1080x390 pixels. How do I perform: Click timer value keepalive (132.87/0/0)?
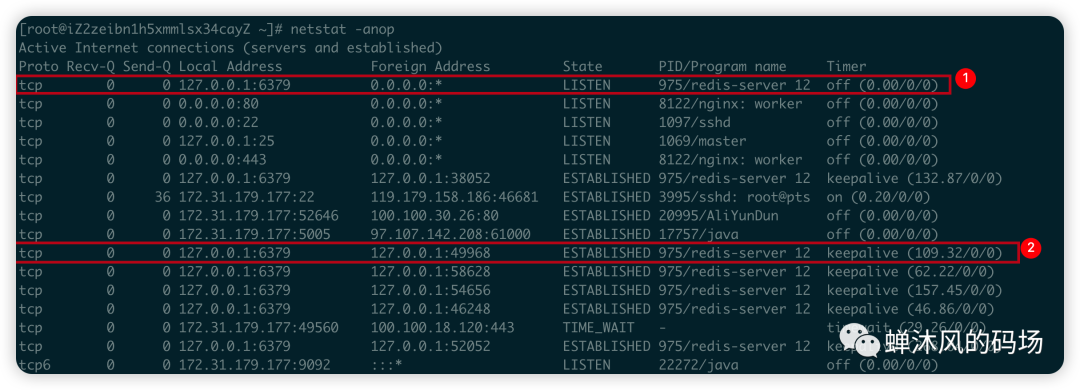(x=915, y=178)
